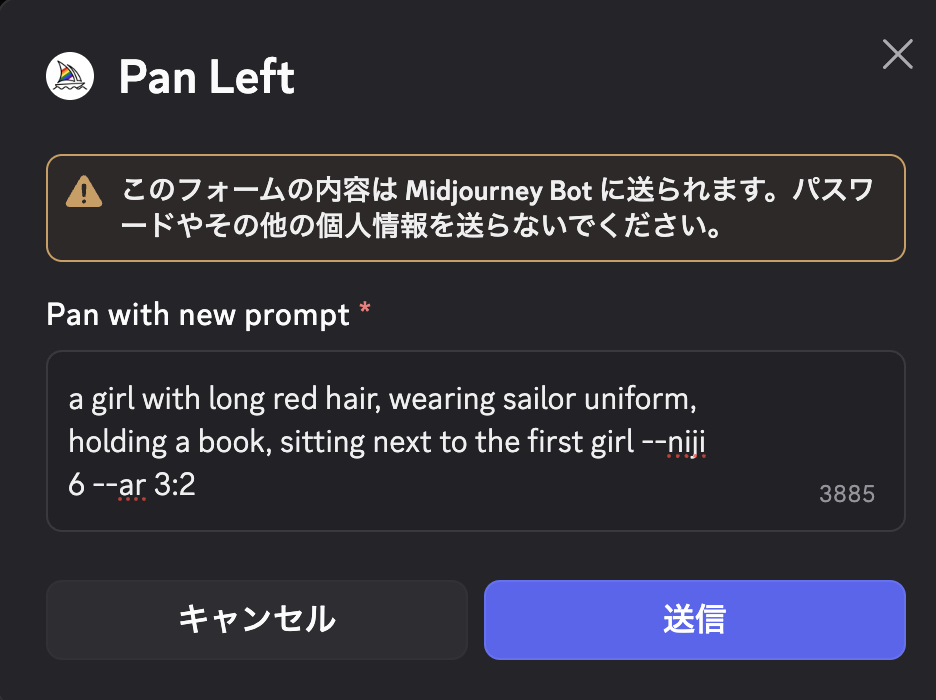
Task: Click the 送信 submit button
Action: point(694,619)
